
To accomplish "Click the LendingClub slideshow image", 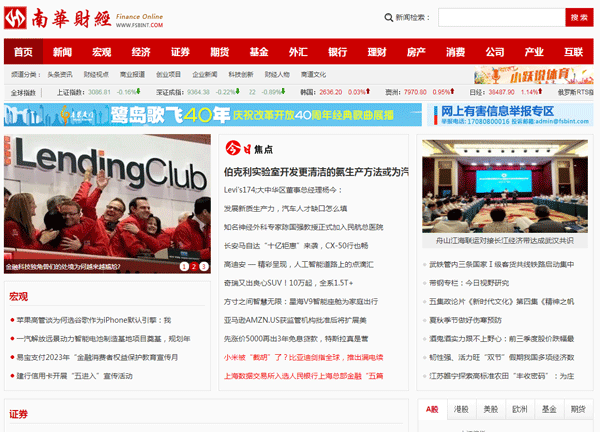I will [x=107, y=204].
